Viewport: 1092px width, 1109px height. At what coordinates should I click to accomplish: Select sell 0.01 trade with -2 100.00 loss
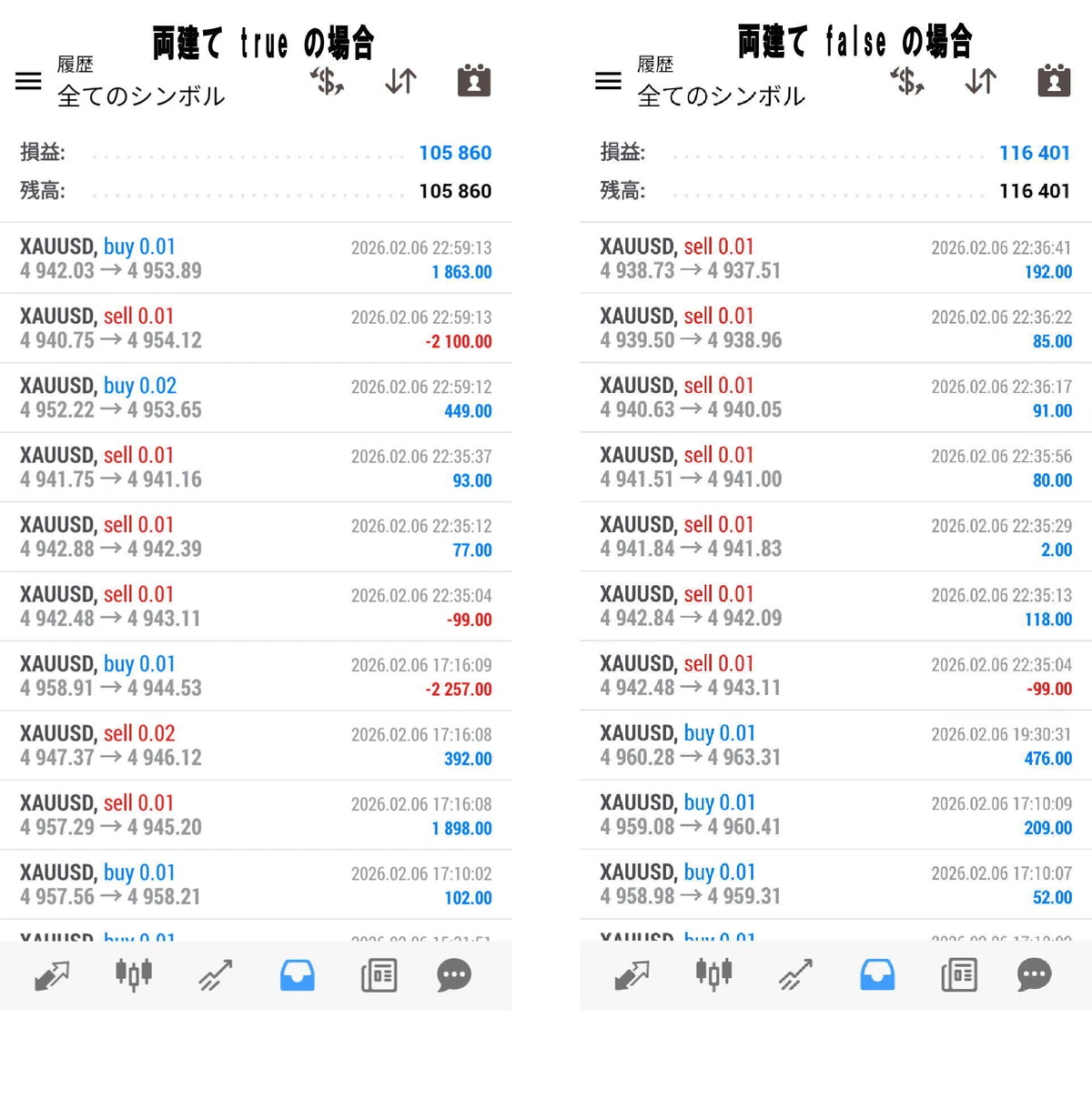[x=256, y=328]
